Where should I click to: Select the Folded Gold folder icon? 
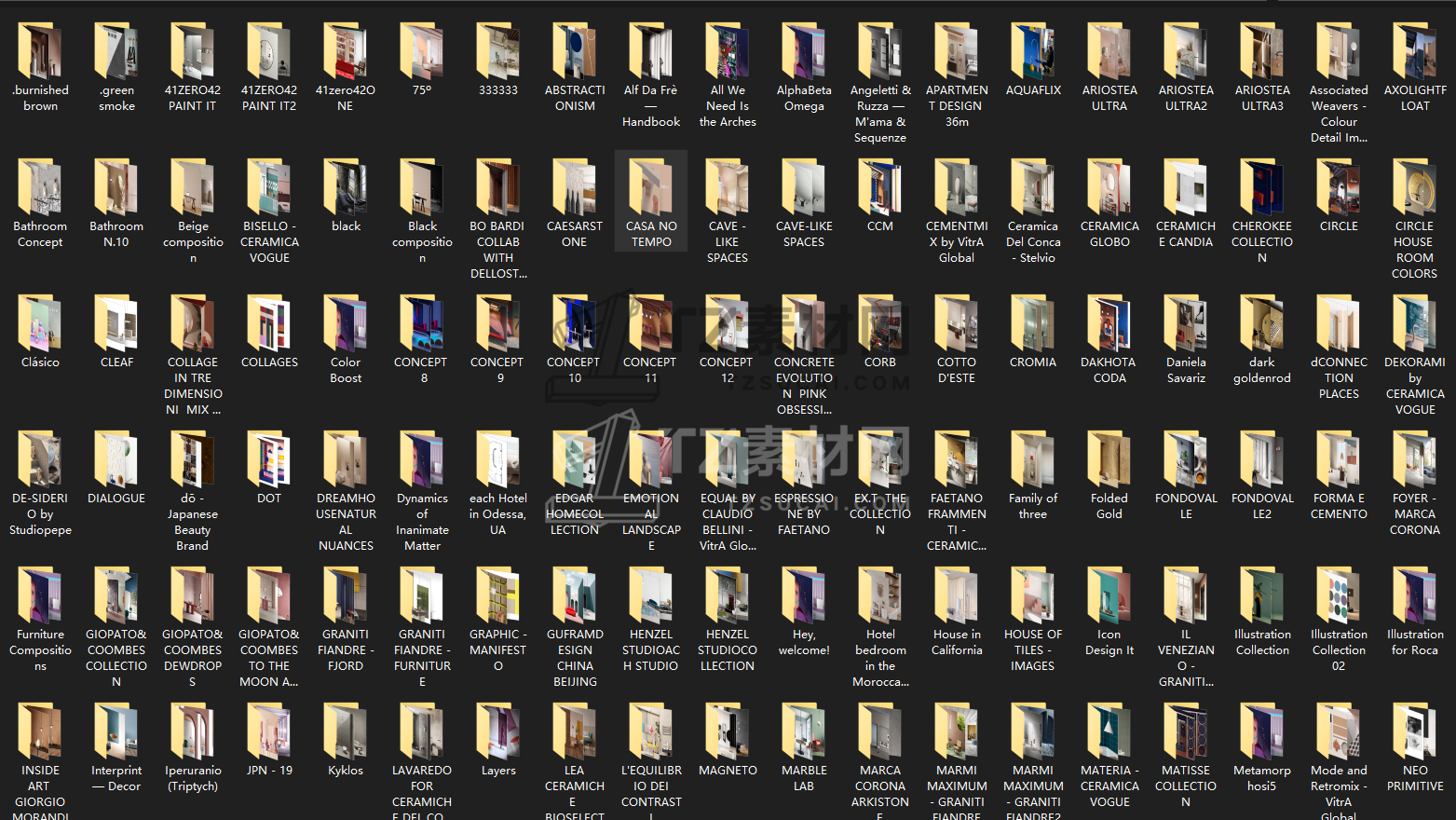(x=1109, y=459)
